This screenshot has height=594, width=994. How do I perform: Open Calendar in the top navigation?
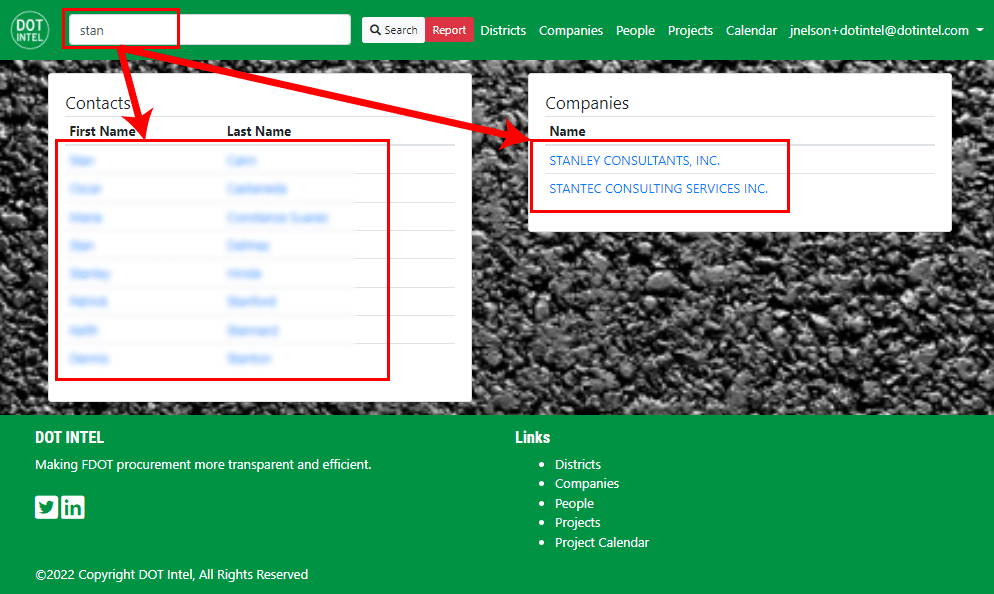click(x=751, y=30)
